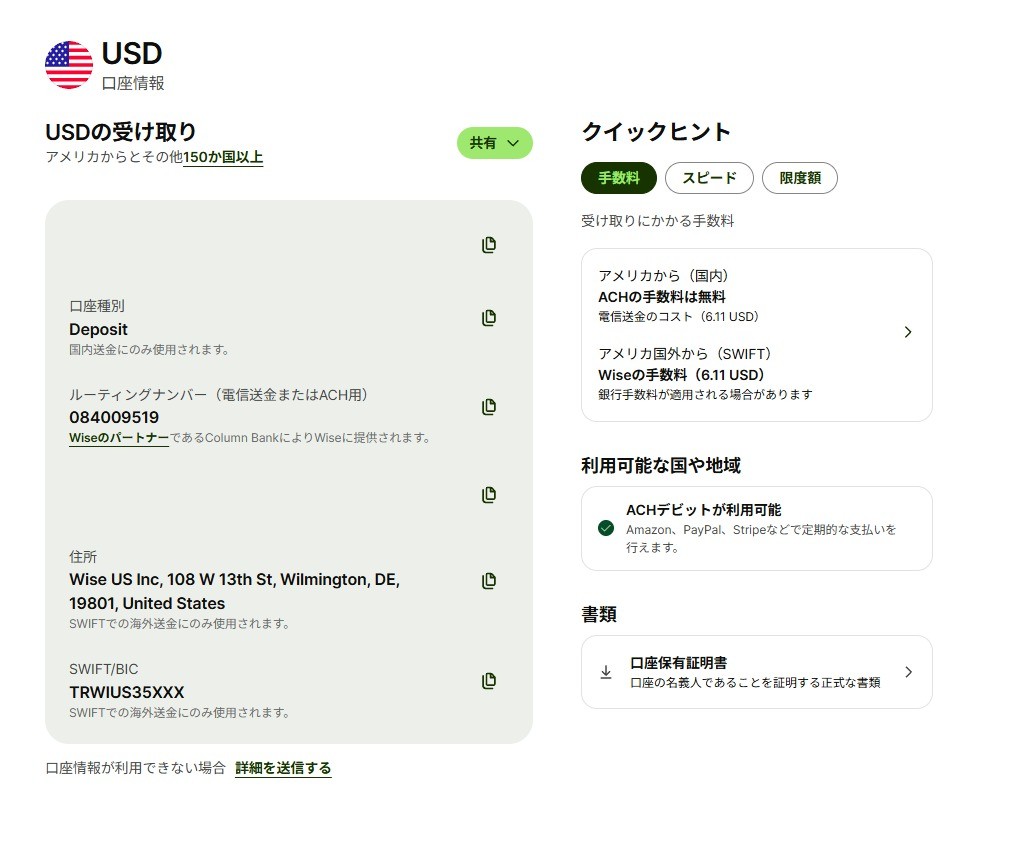This screenshot has height=857, width=1009.
Task: Click the green checkmark for ACHデビット
Action: click(606, 528)
